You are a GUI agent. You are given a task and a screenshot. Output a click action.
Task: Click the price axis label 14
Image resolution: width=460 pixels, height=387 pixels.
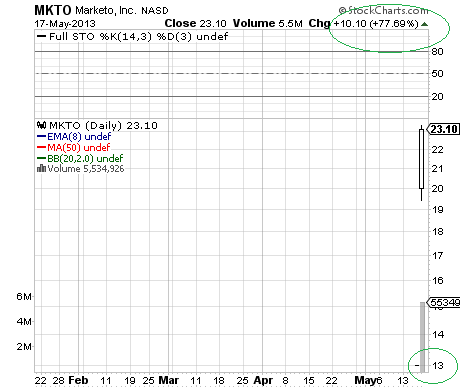(438, 334)
